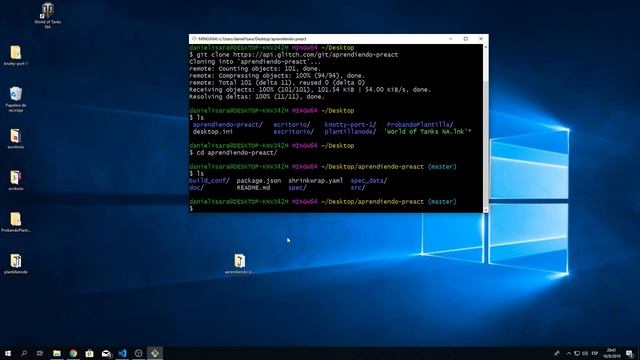Open the volume control tray icon
The image size is (640, 360).
[585, 353]
